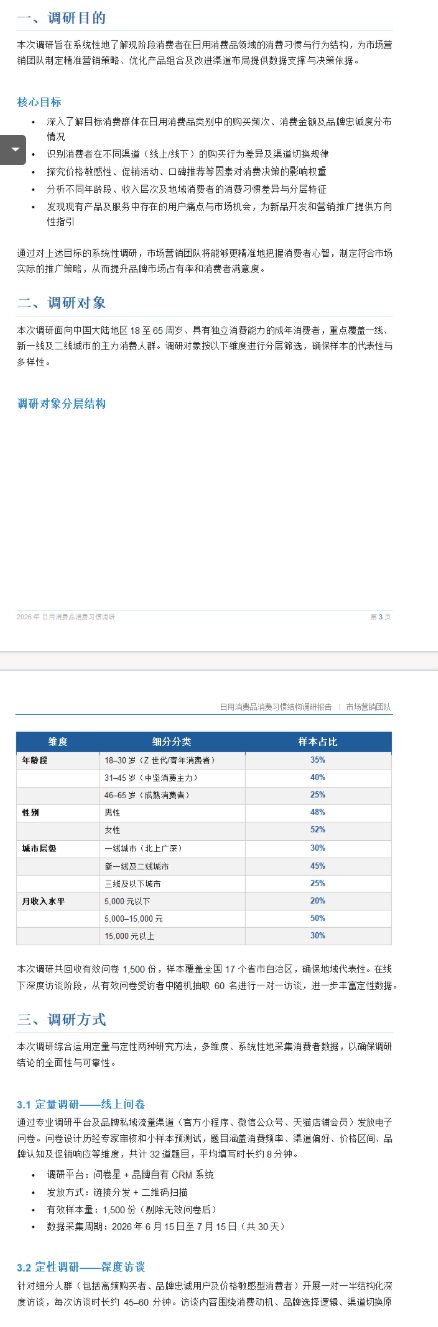This screenshot has width=438, height=1327.
Task: Click the bullet '调研平台：问卷星 + 品牌自有 CRM 系统'
Action: pos(130,1174)
